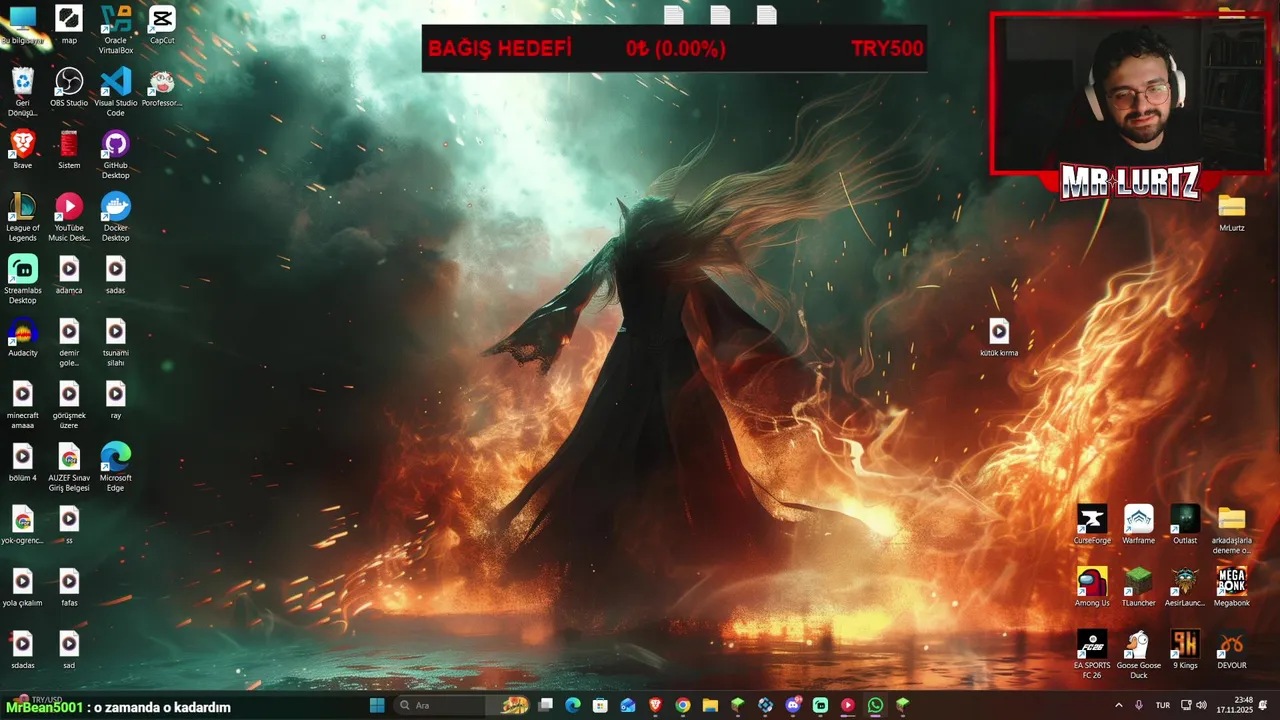Launch the Outlast shortcut
The height and width of the screenshot is (720, 1280).
(x=1185, y=524)
